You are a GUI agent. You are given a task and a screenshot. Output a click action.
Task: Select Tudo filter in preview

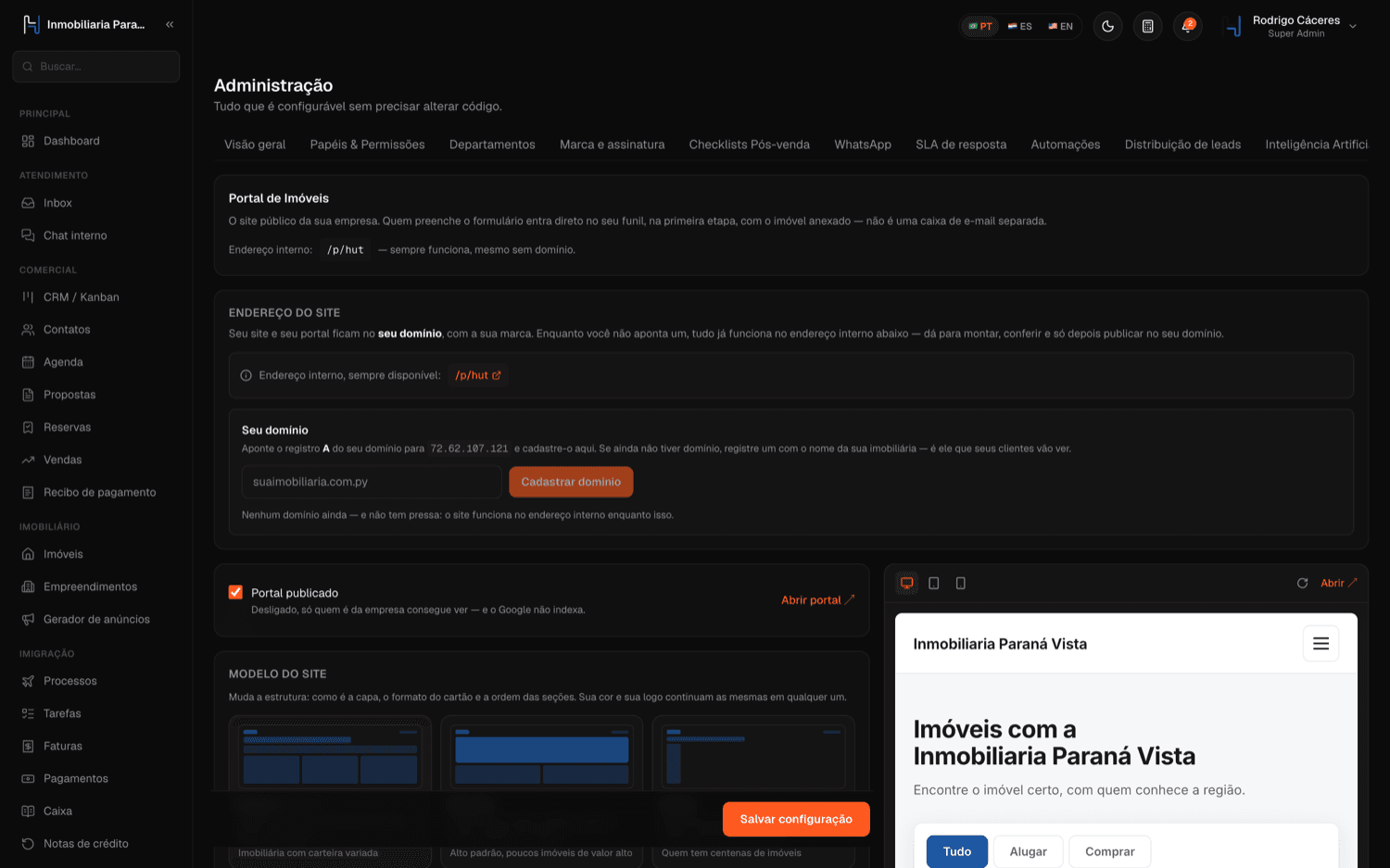pos(957,851)
